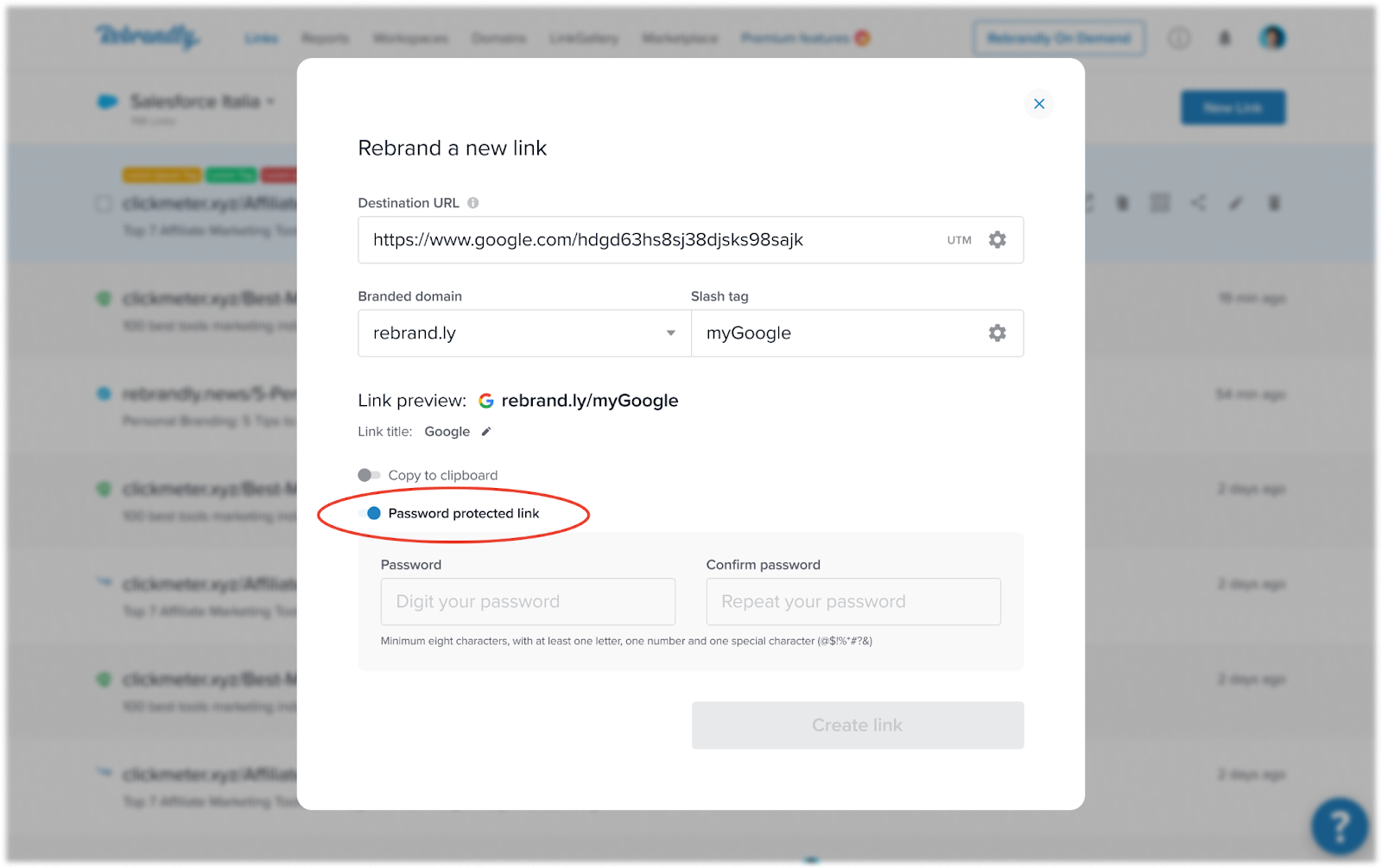1382x868 pixels.
Task: Enable Copy to clipboard toggle
Action: coord(369,475)
